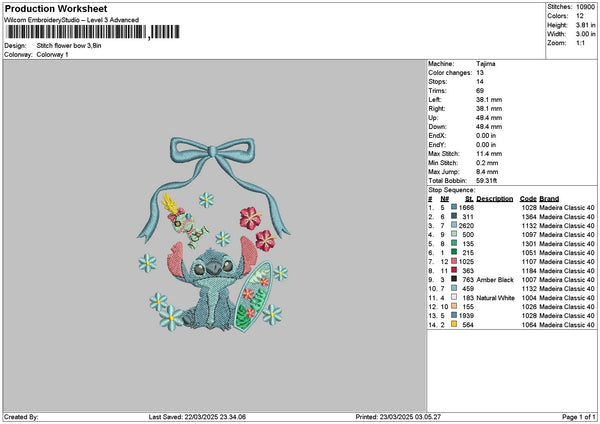Click the 'Left:' measurement label

coord(434,99)
